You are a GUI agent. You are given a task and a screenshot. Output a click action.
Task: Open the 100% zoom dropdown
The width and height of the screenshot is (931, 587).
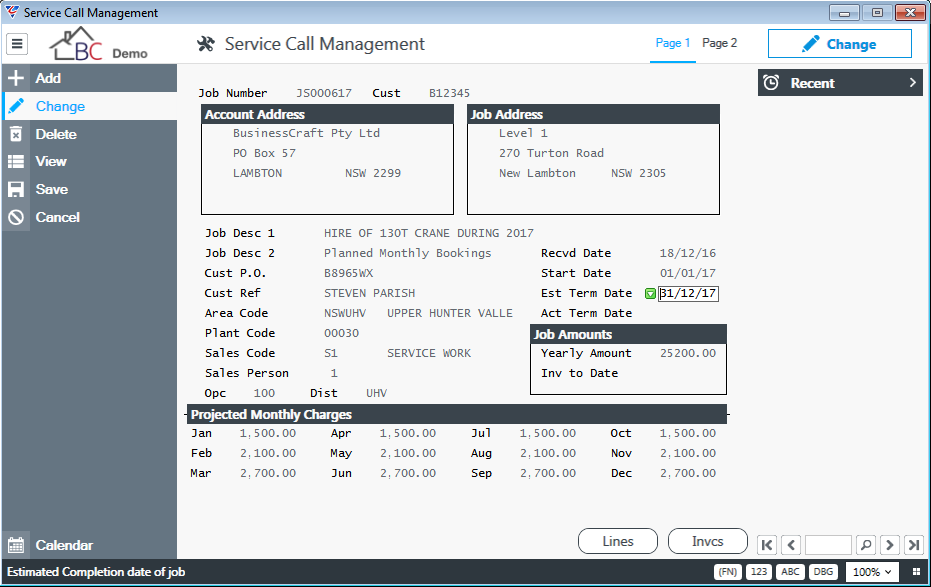[x=872, y=572]
